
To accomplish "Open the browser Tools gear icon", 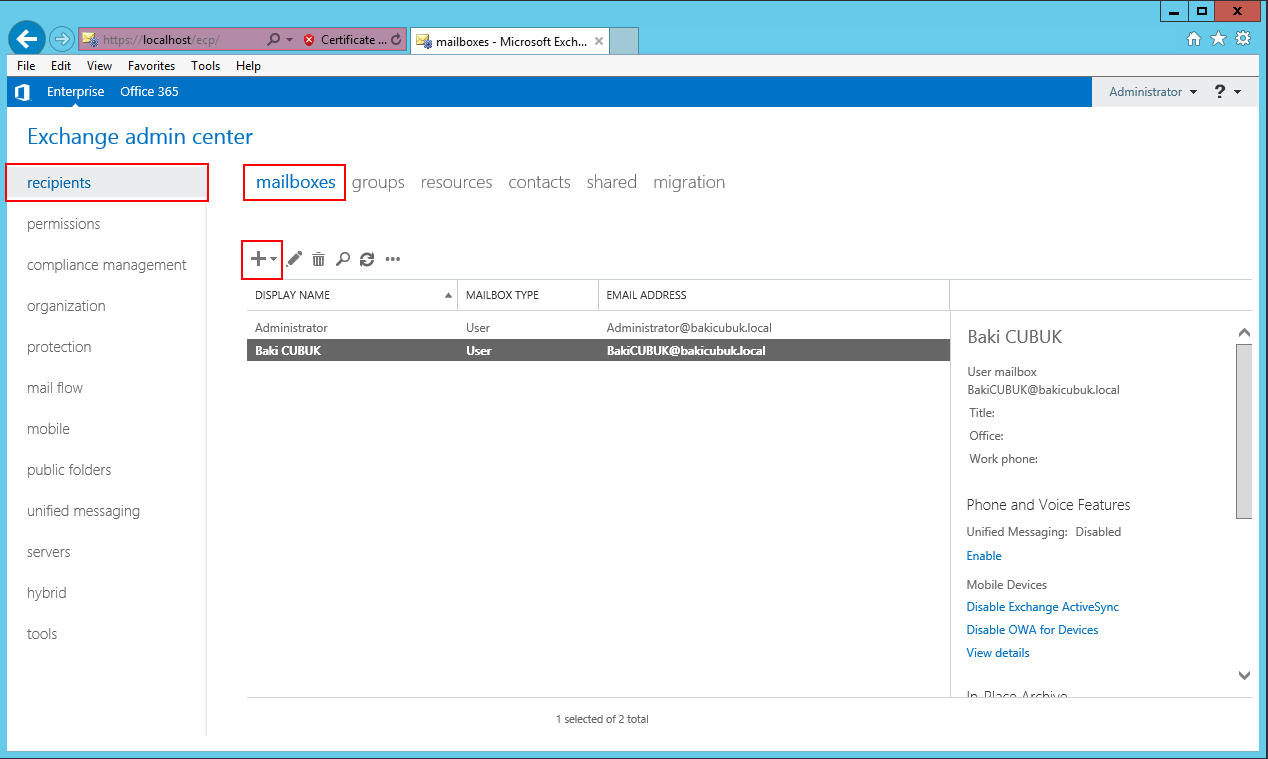I will pyautogui.click(x=1243, y=39).
